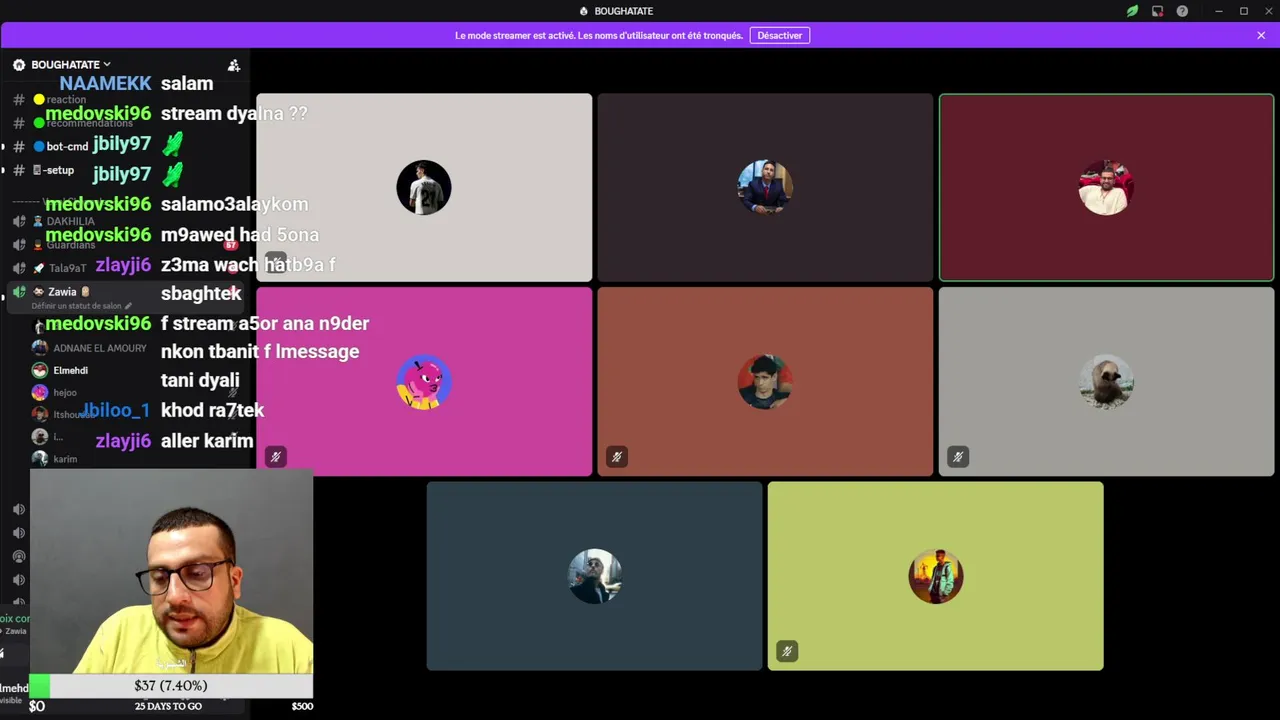Click Elmehdi's small Pokéball avatar
The image size is (1280, 720).
pyautogui.click(x=39, y=370)
